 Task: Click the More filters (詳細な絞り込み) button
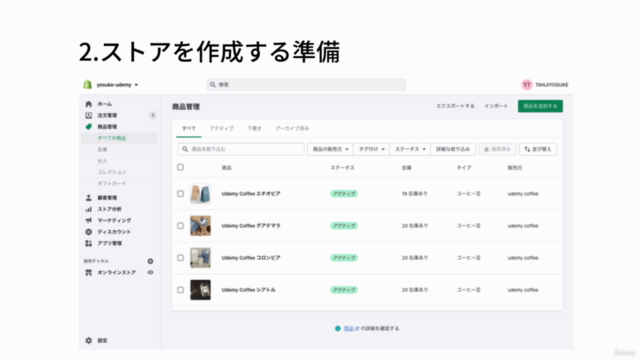click(453, 149)
